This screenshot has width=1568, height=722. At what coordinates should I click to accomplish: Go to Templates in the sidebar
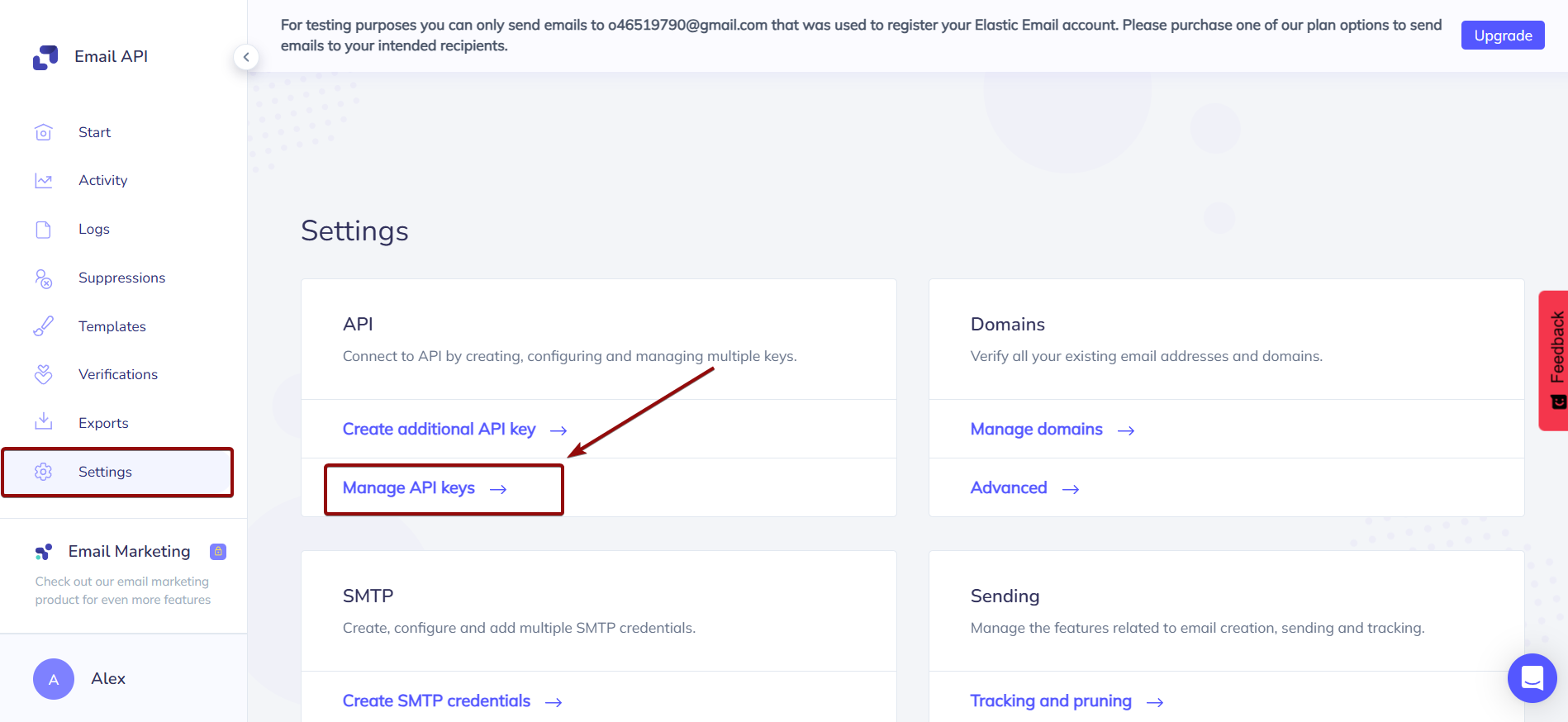pyautogui.click(x=112, y=326)
